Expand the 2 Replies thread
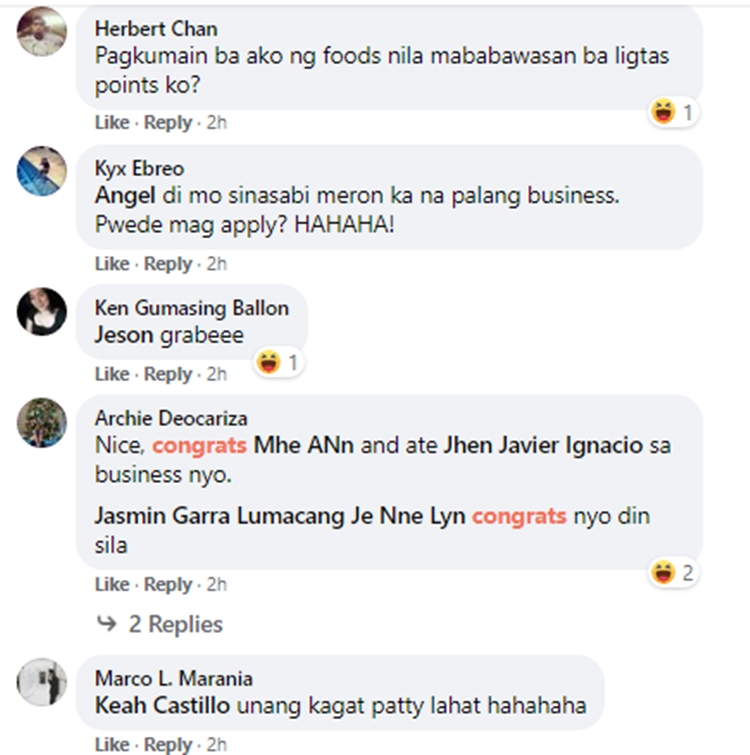 175,625
